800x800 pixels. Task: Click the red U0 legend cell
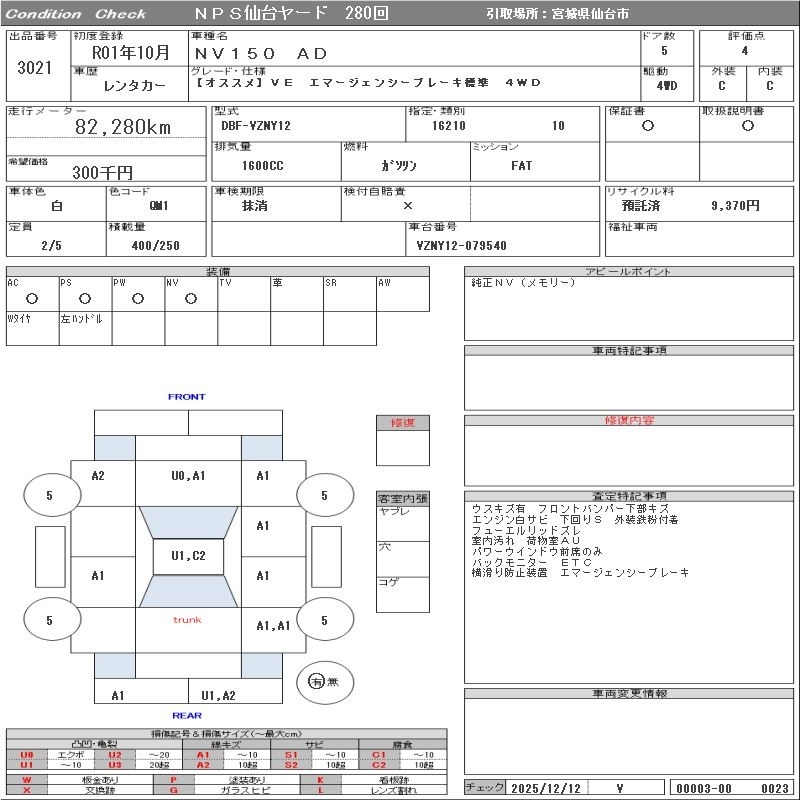point(27,755)
